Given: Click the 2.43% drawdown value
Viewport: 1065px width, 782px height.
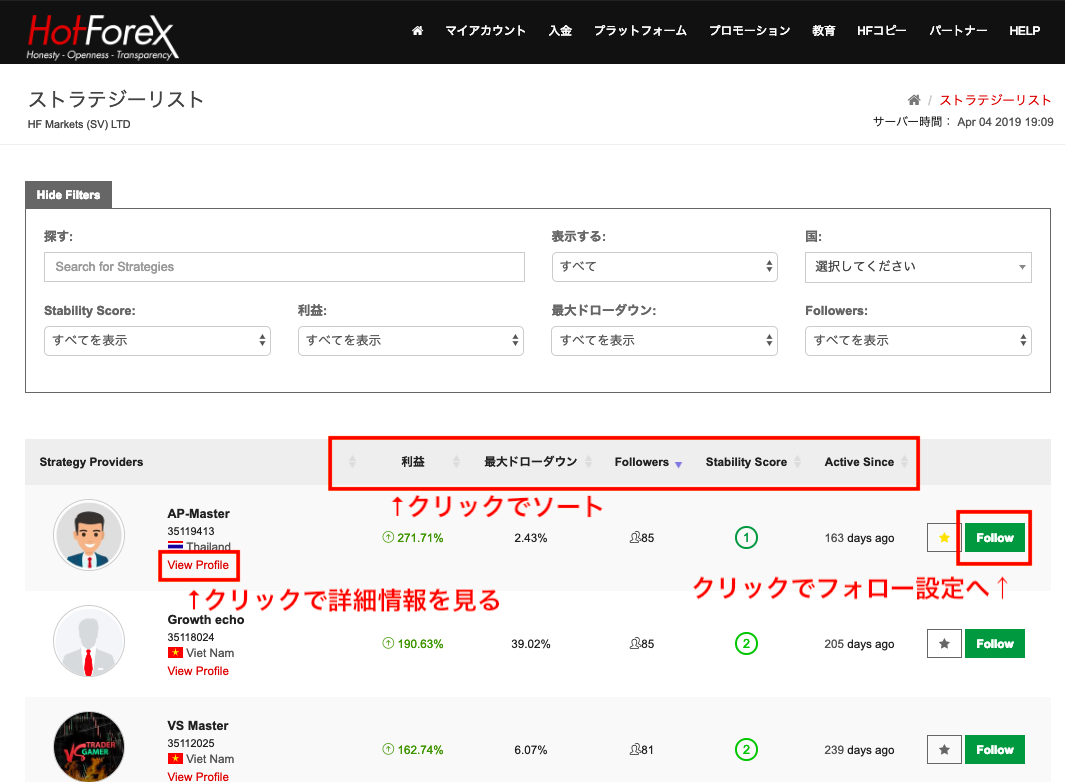Looking at the screenshot, I should coord(530,538).
